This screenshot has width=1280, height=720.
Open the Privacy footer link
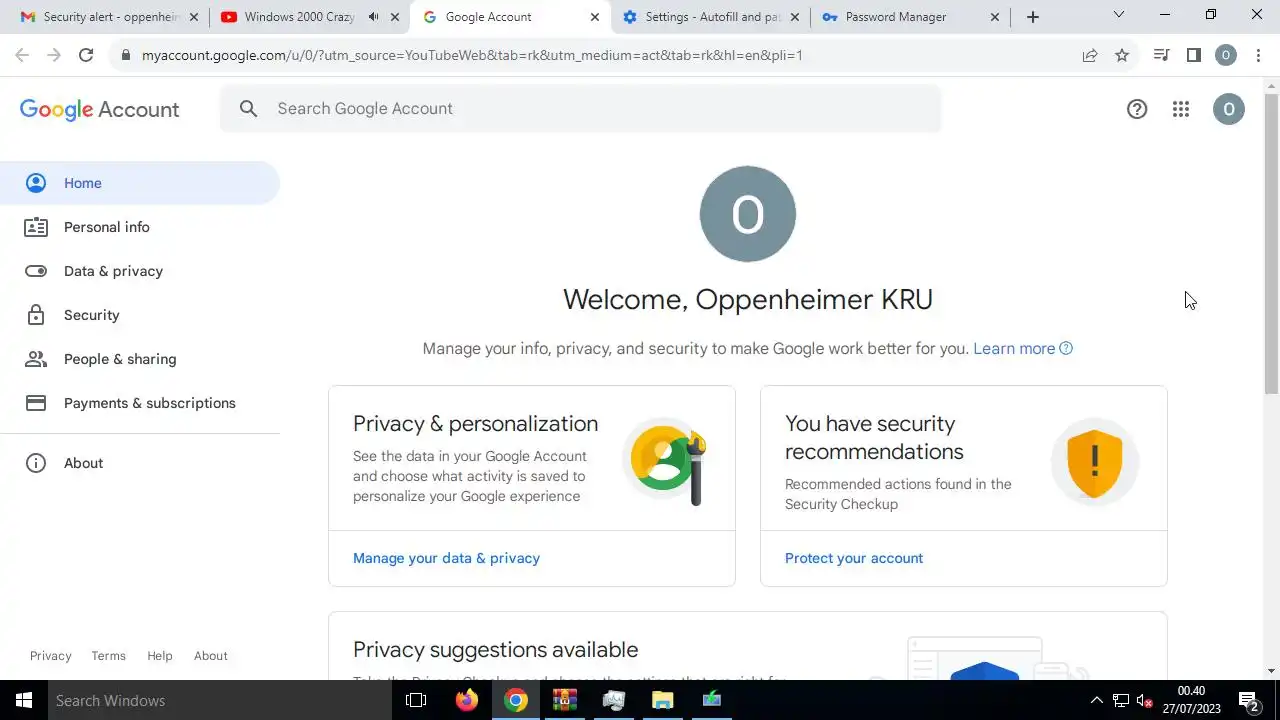pyautogui.click(x=50, y=656)
